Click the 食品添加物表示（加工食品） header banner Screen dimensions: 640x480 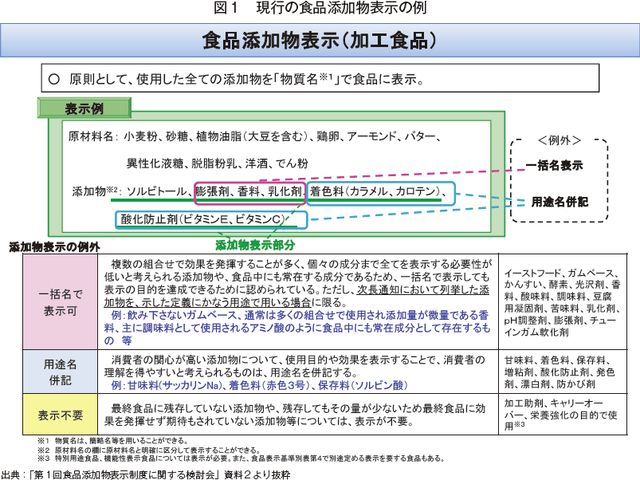319,41
